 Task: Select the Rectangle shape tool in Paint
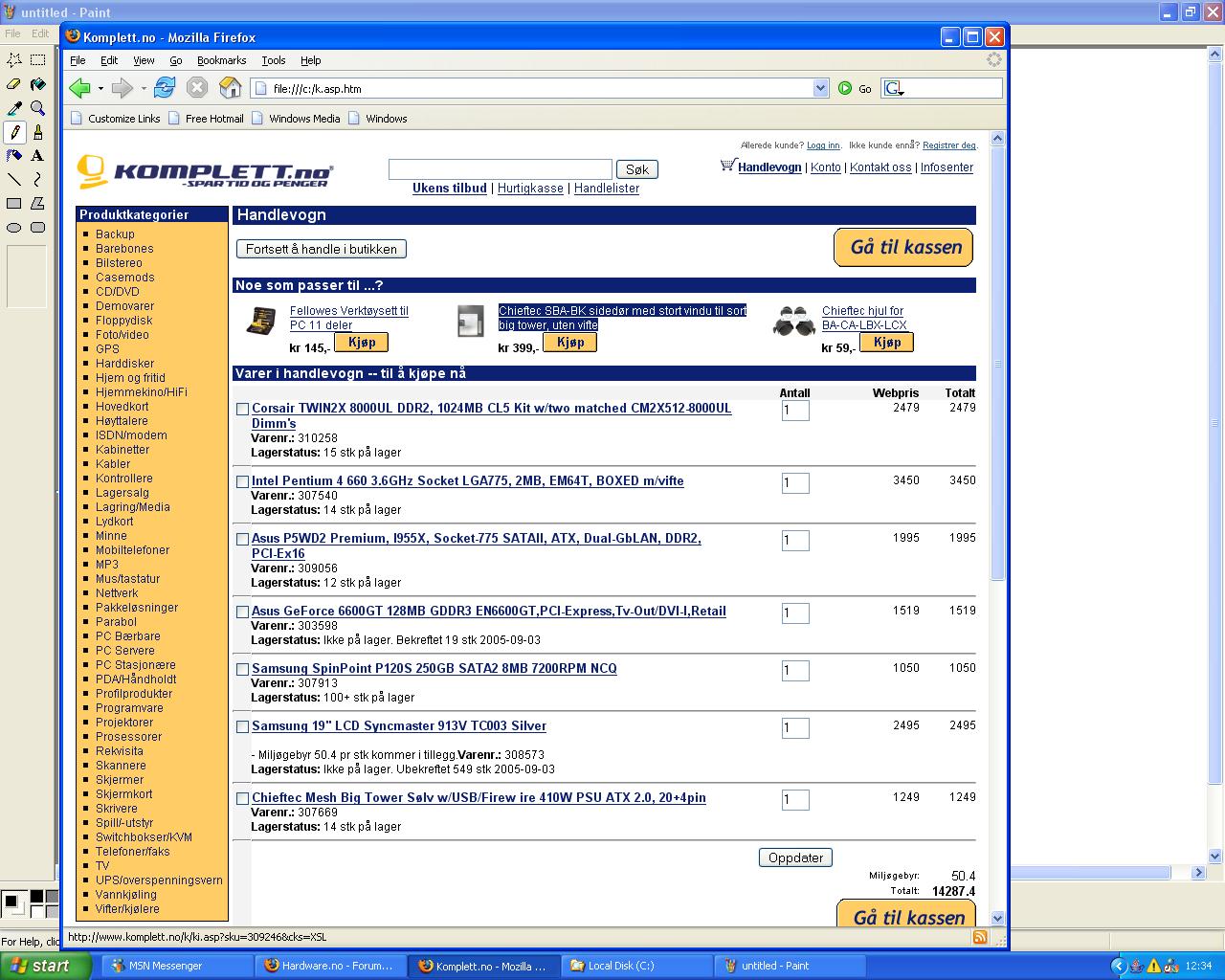click(x=14, y=203)
